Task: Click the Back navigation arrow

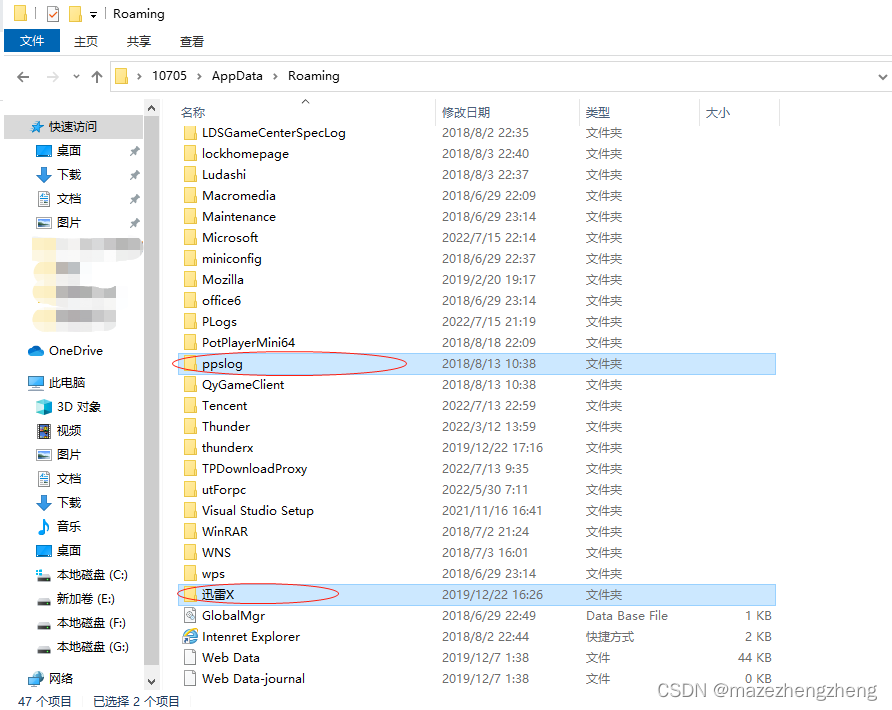Action: click(23, 76)
